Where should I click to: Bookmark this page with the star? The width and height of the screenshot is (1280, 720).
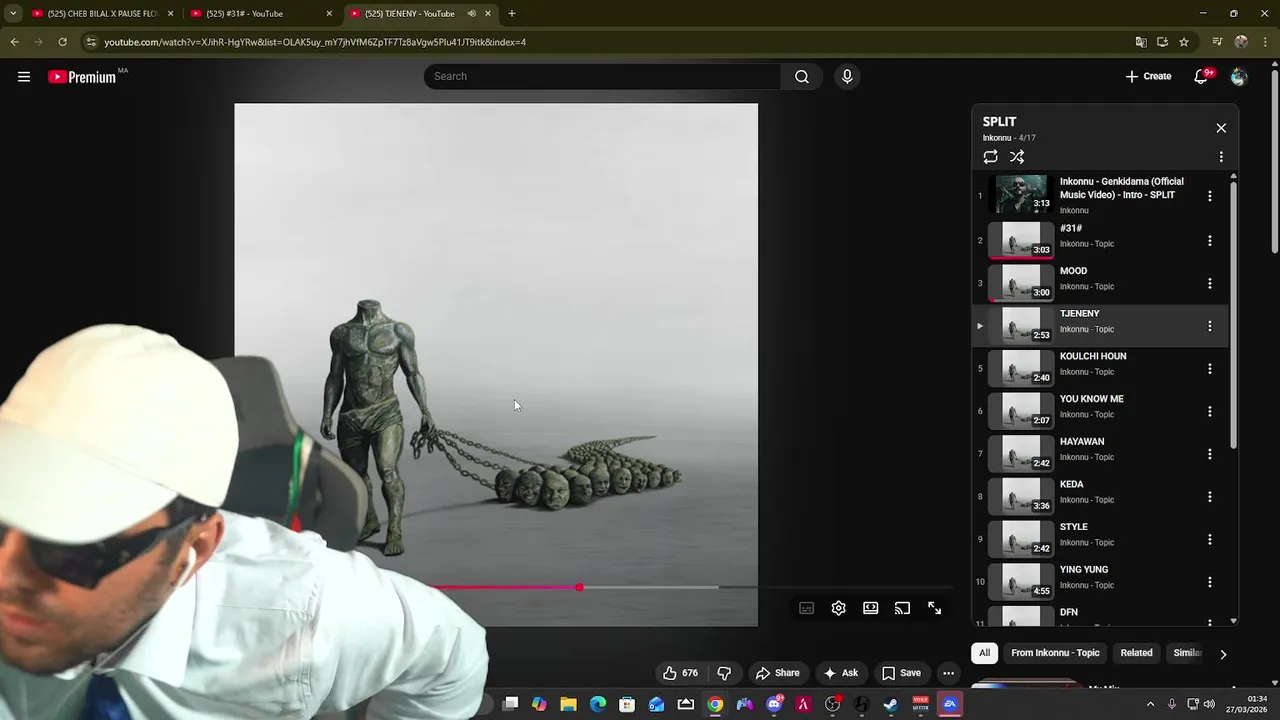[x=1184, y=42]
